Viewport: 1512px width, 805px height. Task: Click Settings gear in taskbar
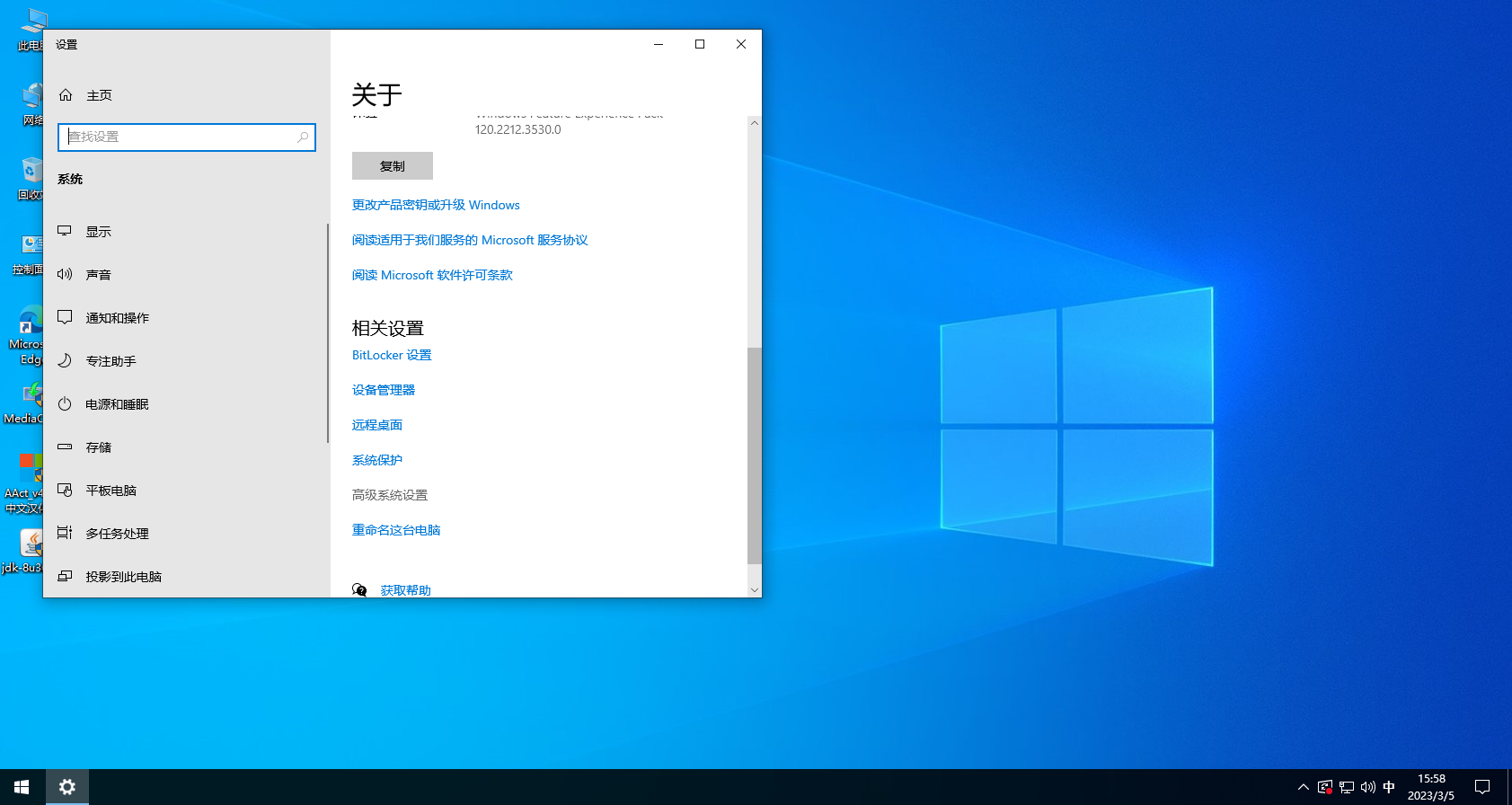click(66, 787)
